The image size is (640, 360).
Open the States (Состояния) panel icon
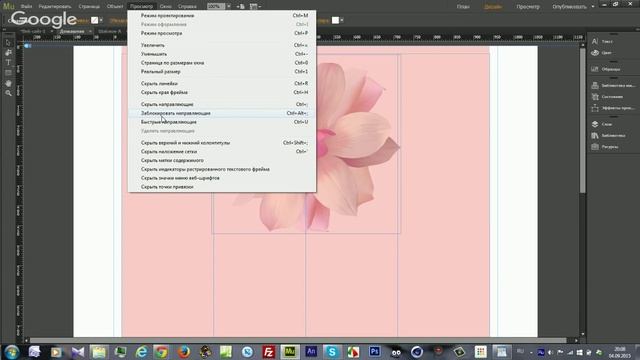pyautogui.click(x=595, y=97)
